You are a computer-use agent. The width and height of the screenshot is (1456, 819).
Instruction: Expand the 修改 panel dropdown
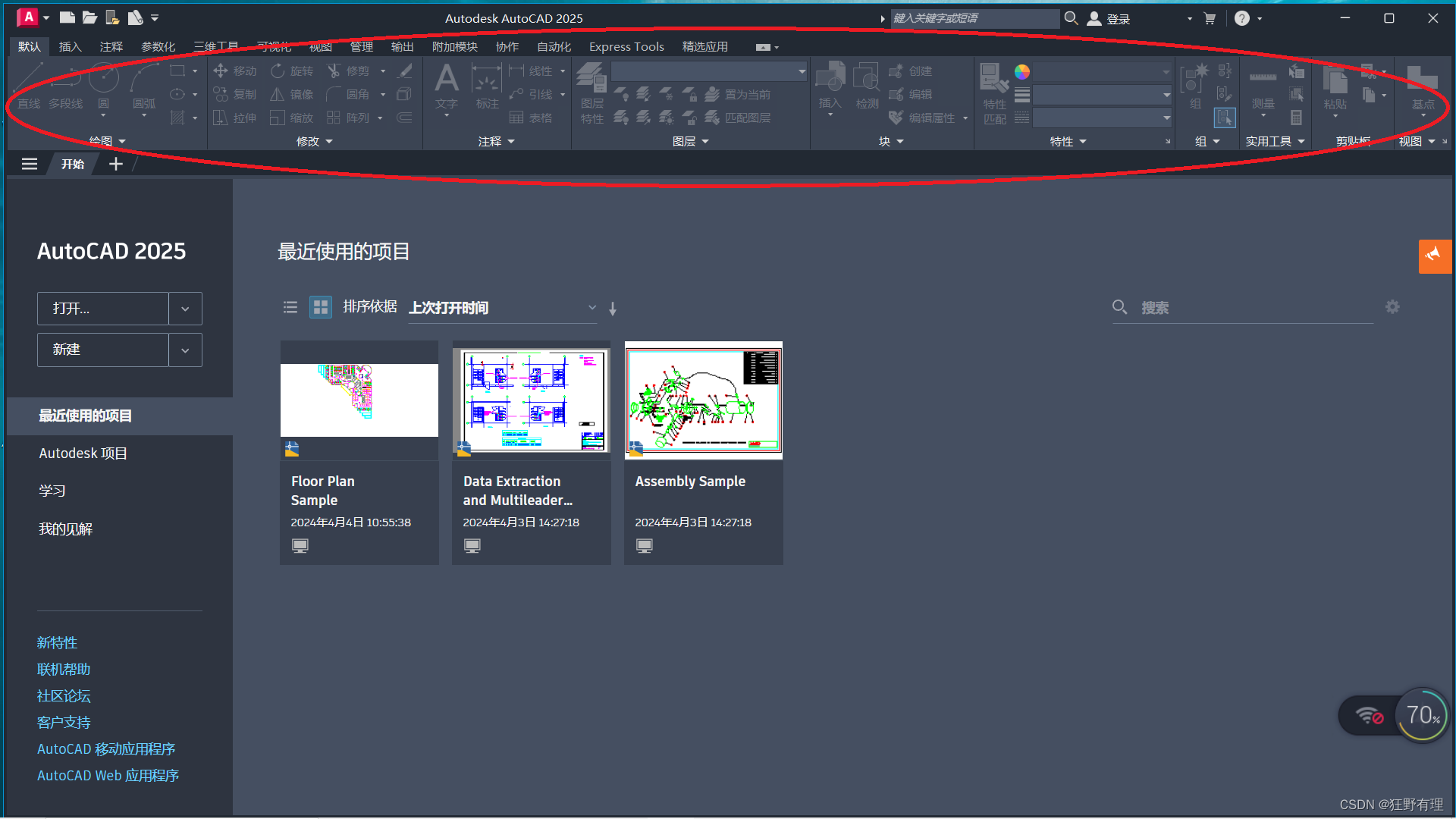tap(315, 141)
